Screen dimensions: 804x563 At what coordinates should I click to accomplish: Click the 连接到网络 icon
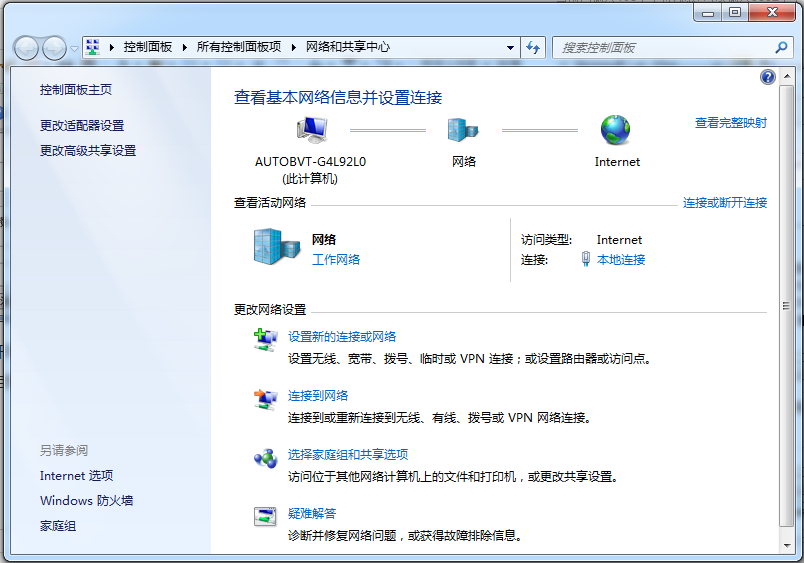pyautogui.click(x=265, y=400)
